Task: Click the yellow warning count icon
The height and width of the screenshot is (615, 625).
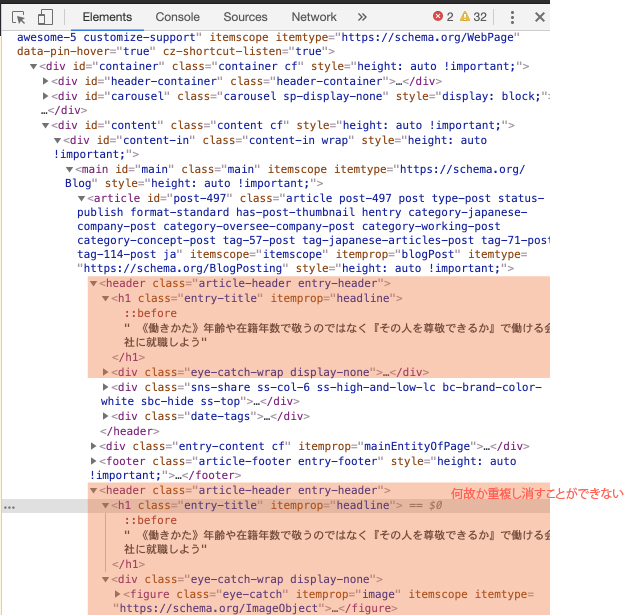Action: coord(464,17)
